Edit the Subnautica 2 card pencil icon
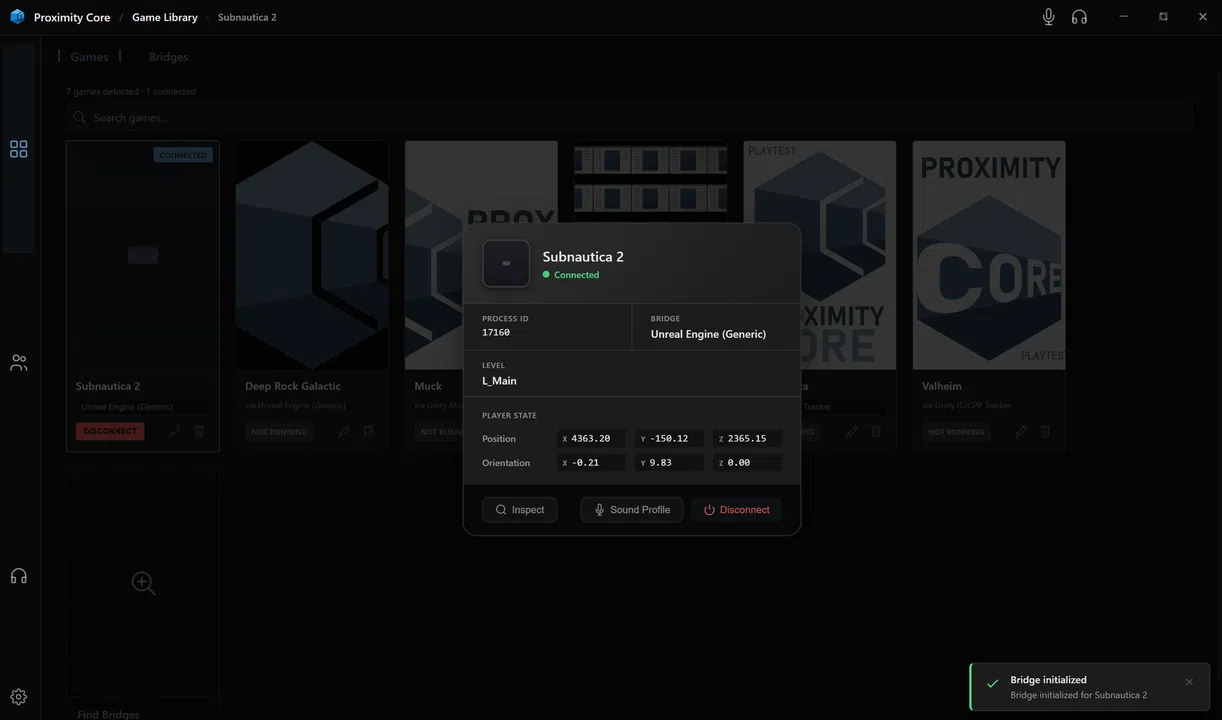Screen dimensions: 1222x720 pyautogui.click(x=174, y=432)
